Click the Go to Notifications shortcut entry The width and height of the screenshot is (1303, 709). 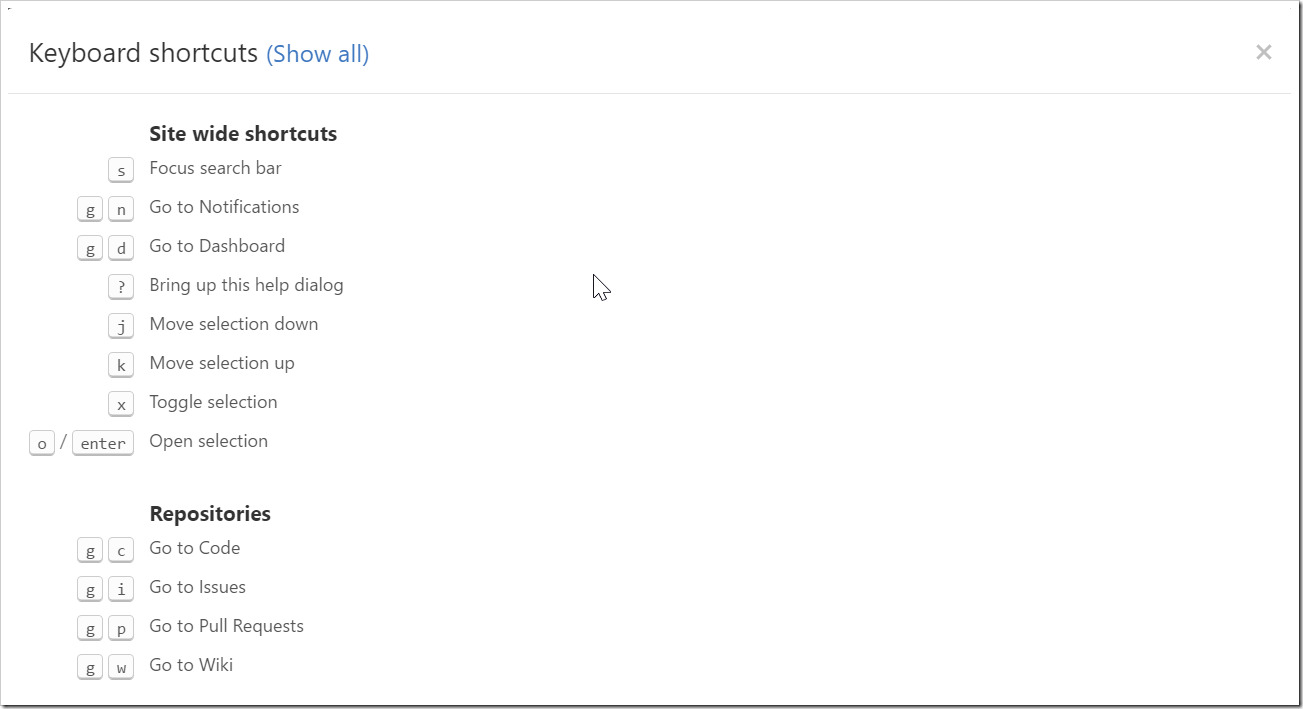tap(224, 207)
